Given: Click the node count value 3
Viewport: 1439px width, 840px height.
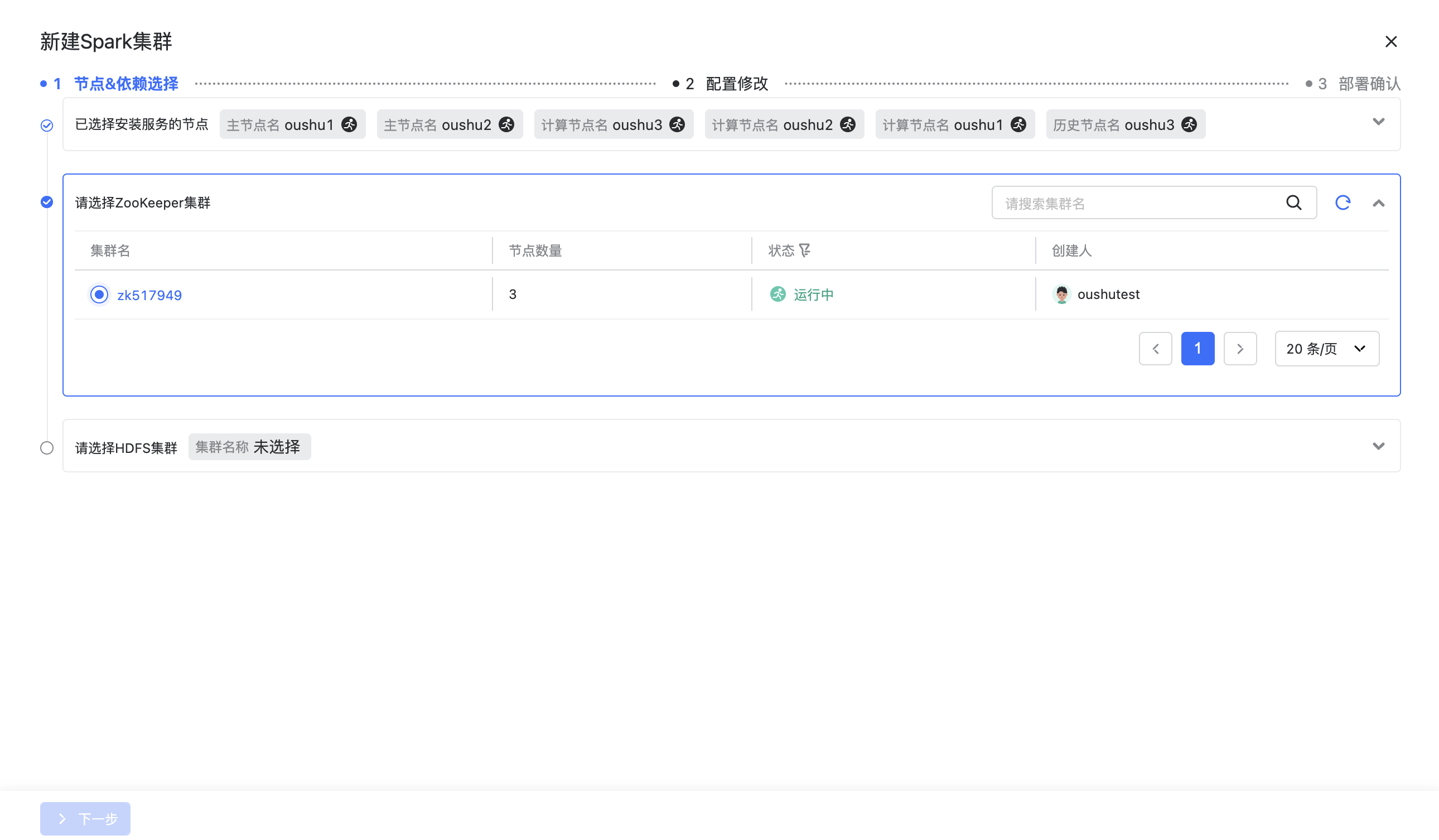Looking at the screenshot, I should [513, 294].
